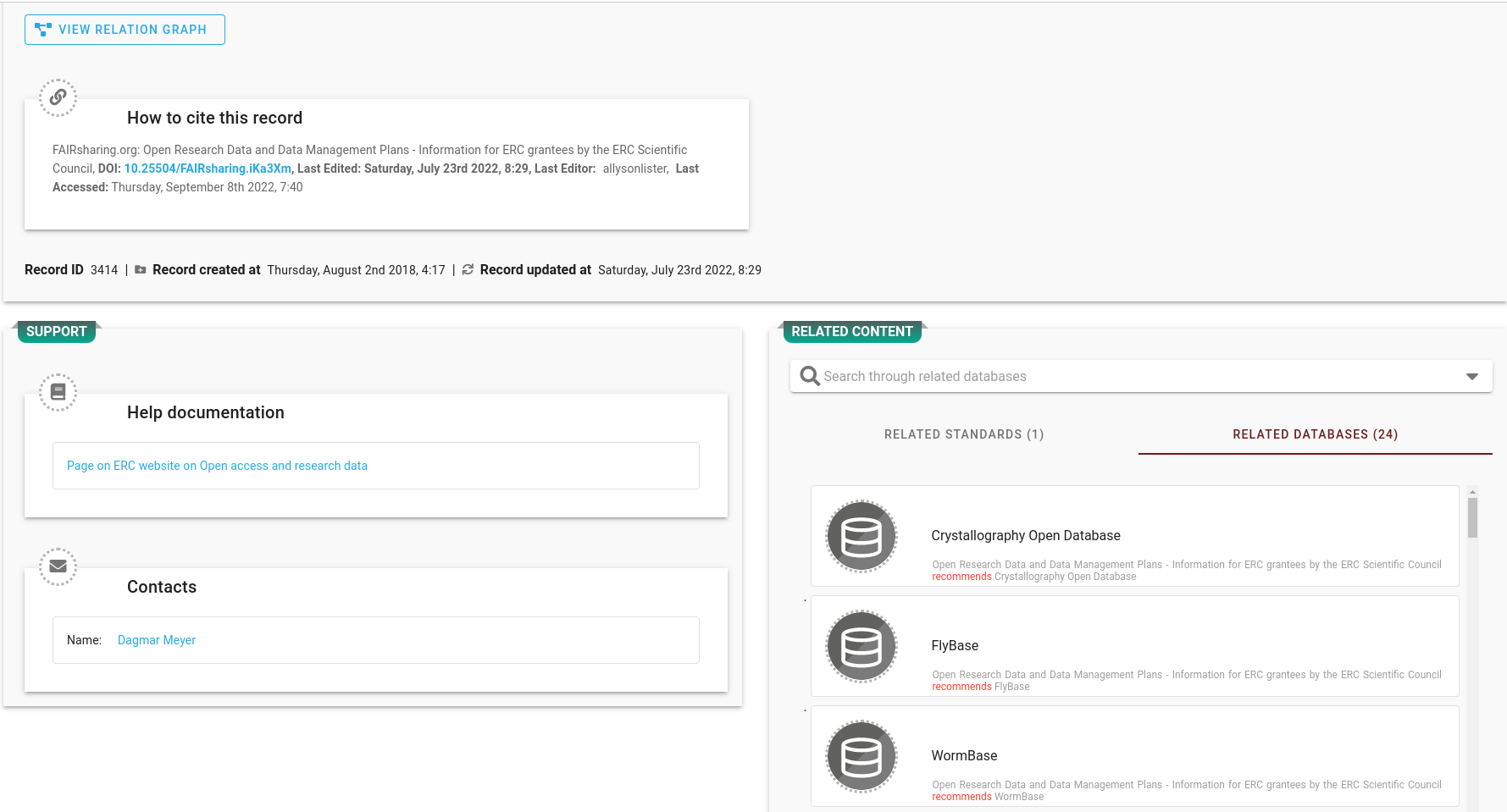Click 'recommends WormBase' relation text

point(988,797)
